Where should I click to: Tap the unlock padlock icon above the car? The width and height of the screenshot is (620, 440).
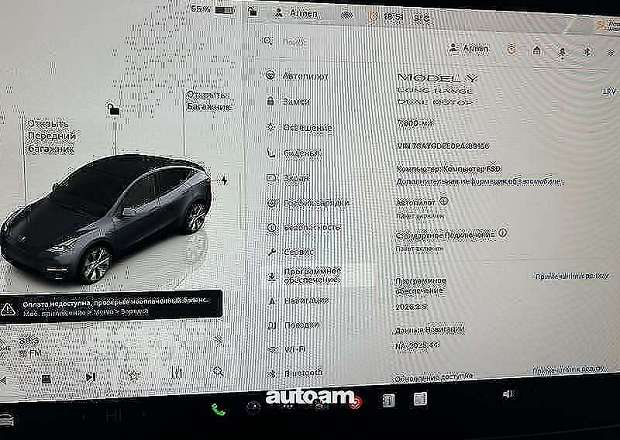[x=113, y=109]
